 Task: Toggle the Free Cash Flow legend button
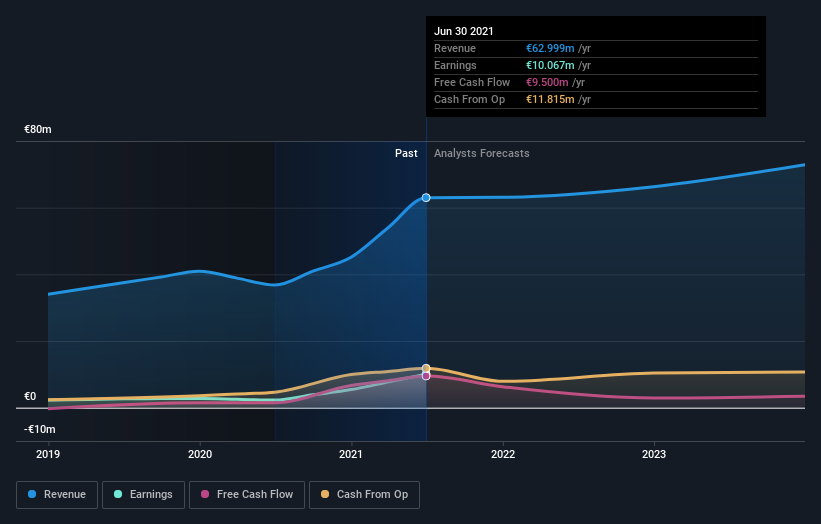click(x=247, y=495)
